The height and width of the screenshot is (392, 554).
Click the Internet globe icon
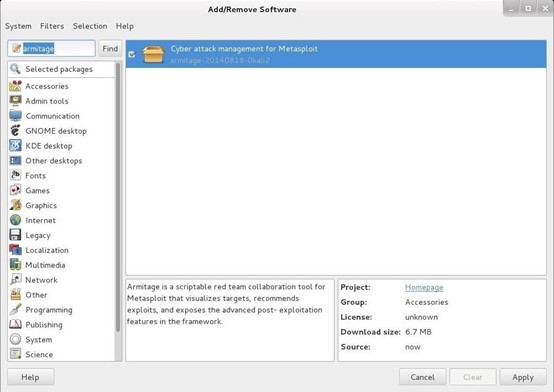point(15,220)
